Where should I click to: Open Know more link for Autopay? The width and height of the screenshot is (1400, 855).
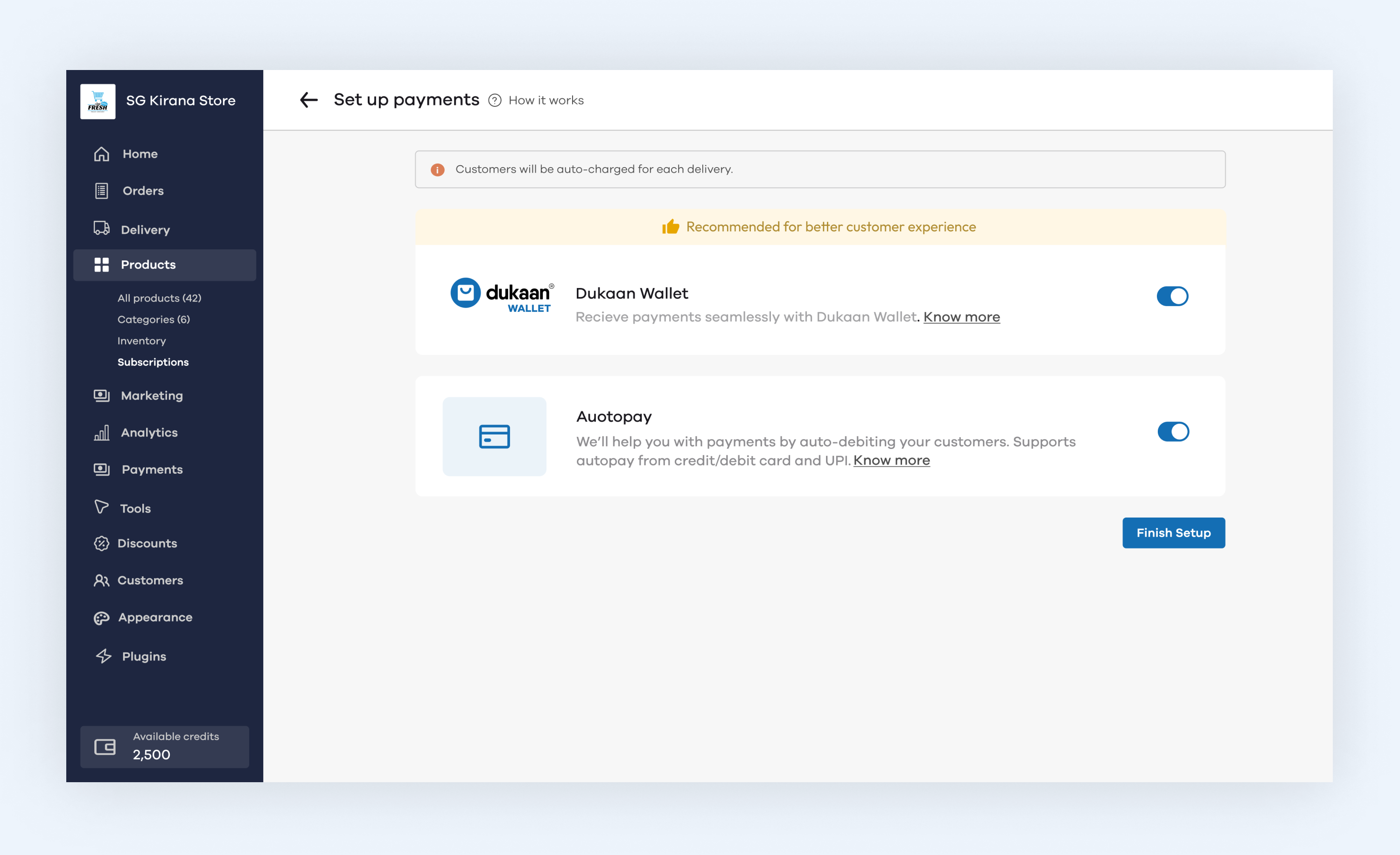891,460
